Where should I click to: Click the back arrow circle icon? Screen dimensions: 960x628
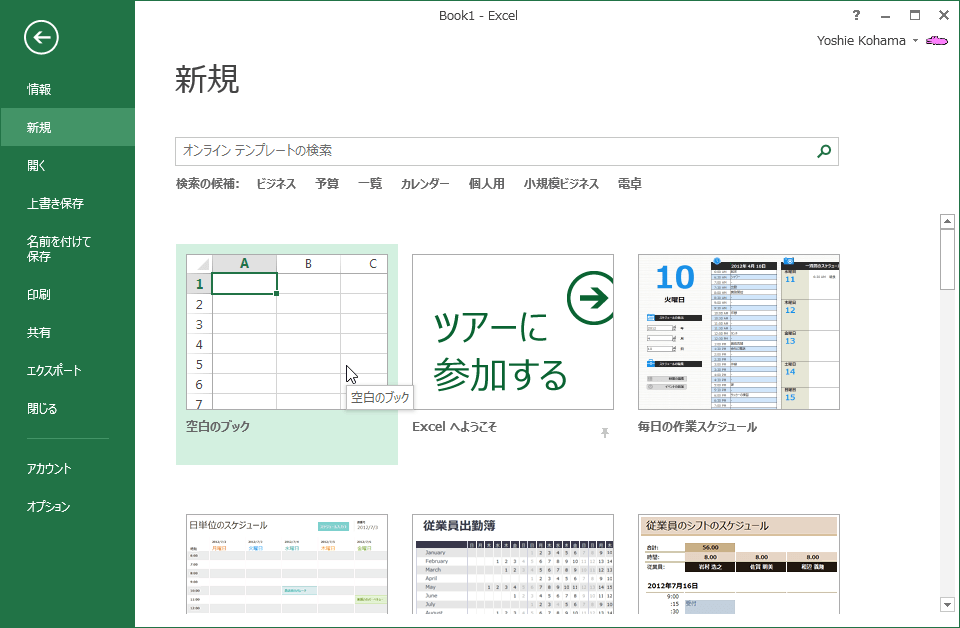pyautogui.click(x=42, y=37)
